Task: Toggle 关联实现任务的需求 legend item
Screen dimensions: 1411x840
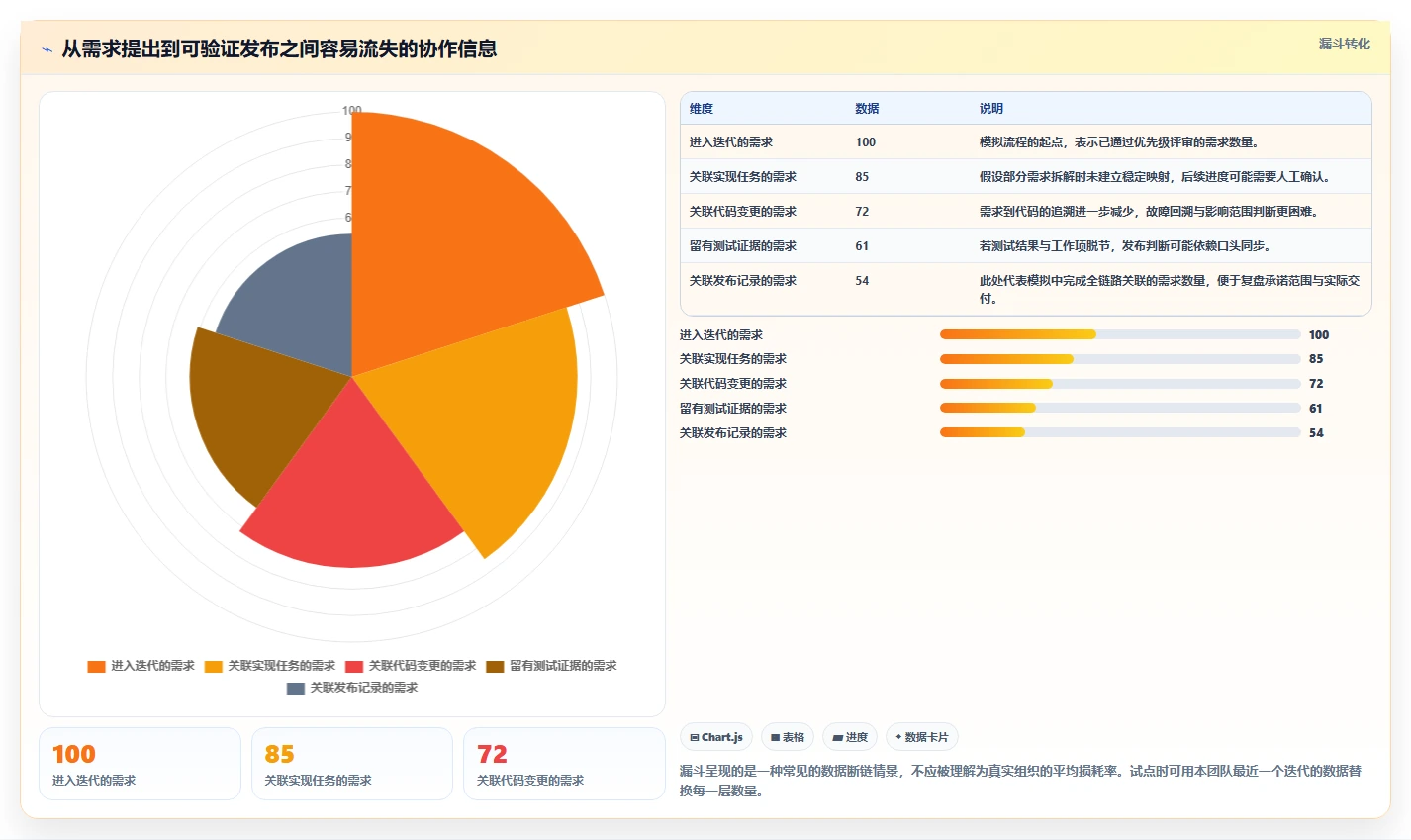Action: 270,666
